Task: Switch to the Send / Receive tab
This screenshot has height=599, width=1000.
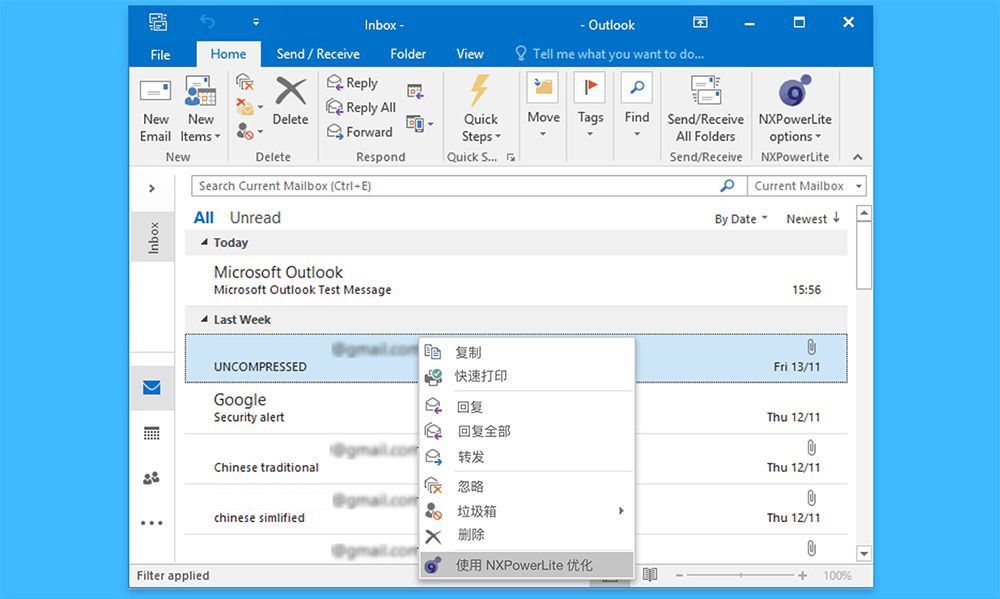Action: coord(318,54)
